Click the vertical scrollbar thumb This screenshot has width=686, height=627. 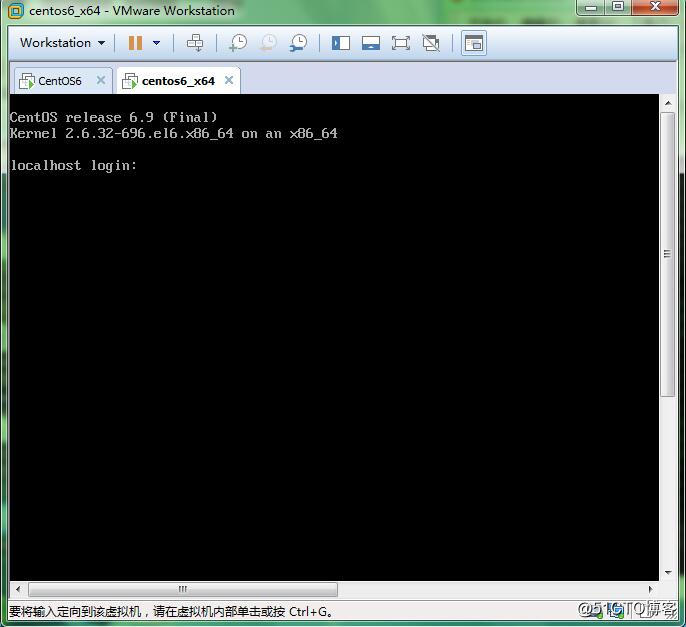[x=668, y=254]
